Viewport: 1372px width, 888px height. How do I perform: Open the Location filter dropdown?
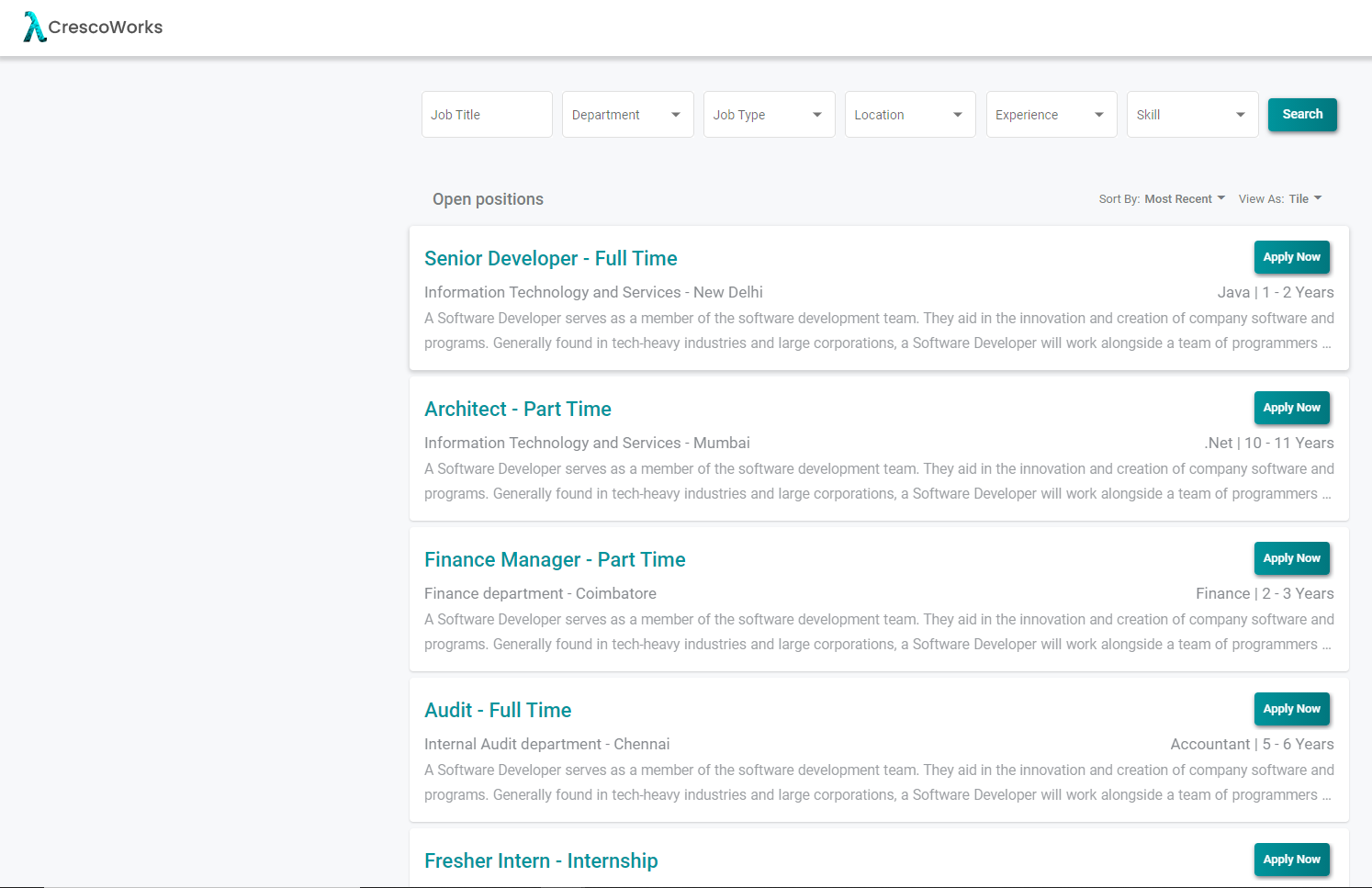909,115
